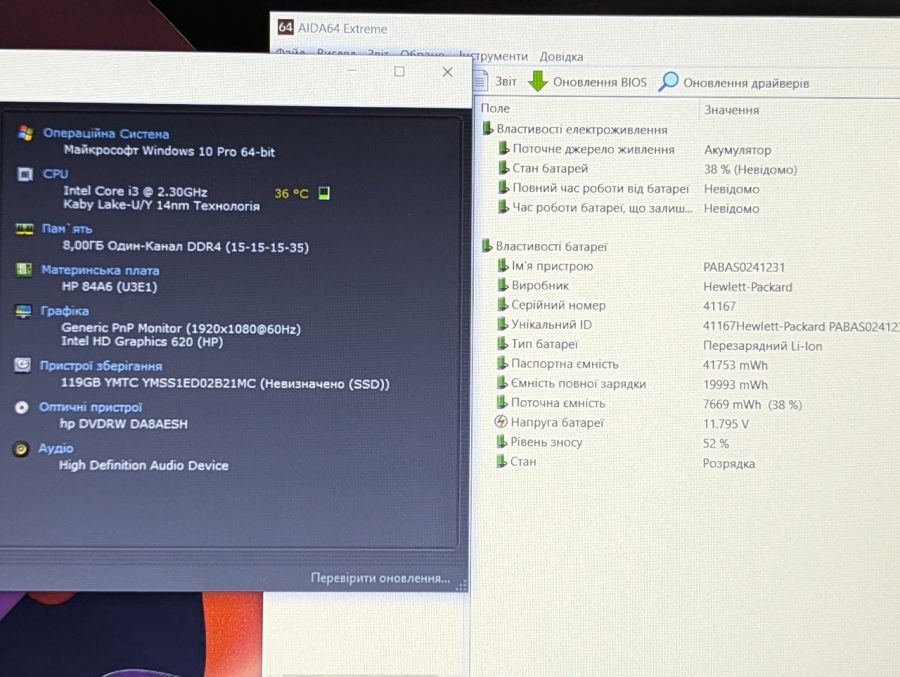The width and height of the screenshot is (900, 677).
Task: Click 8,00ГБ Один-Канал DDR4 memory text
Action: pos(185,247)
